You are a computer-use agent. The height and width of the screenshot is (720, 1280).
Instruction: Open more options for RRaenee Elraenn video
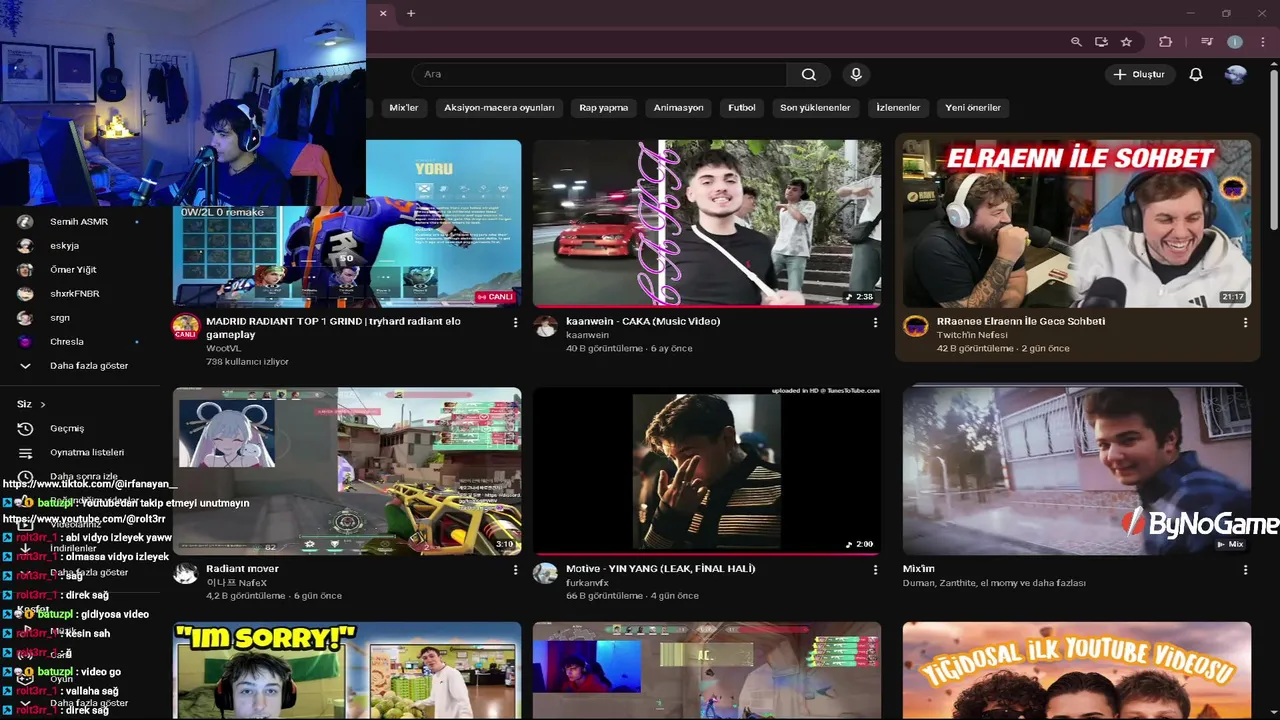coord(1245,323)
